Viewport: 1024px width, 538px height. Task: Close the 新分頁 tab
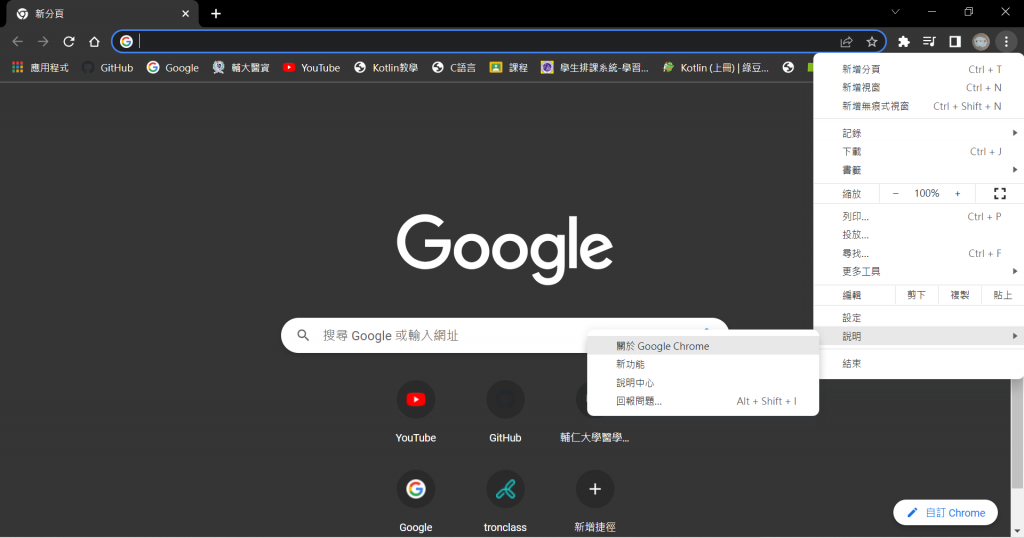[x=185, y=14]
